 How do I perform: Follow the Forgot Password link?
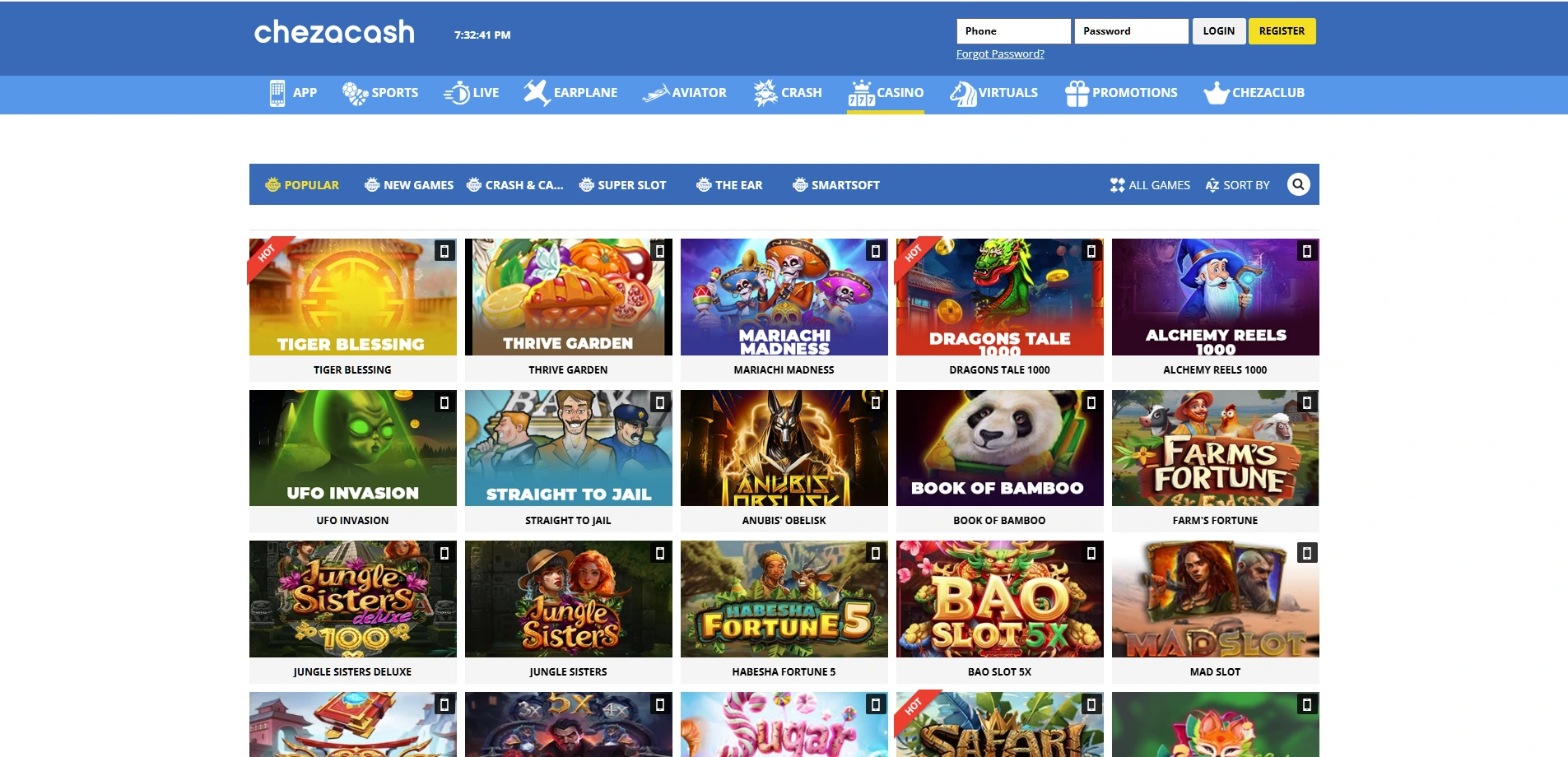1000,54
